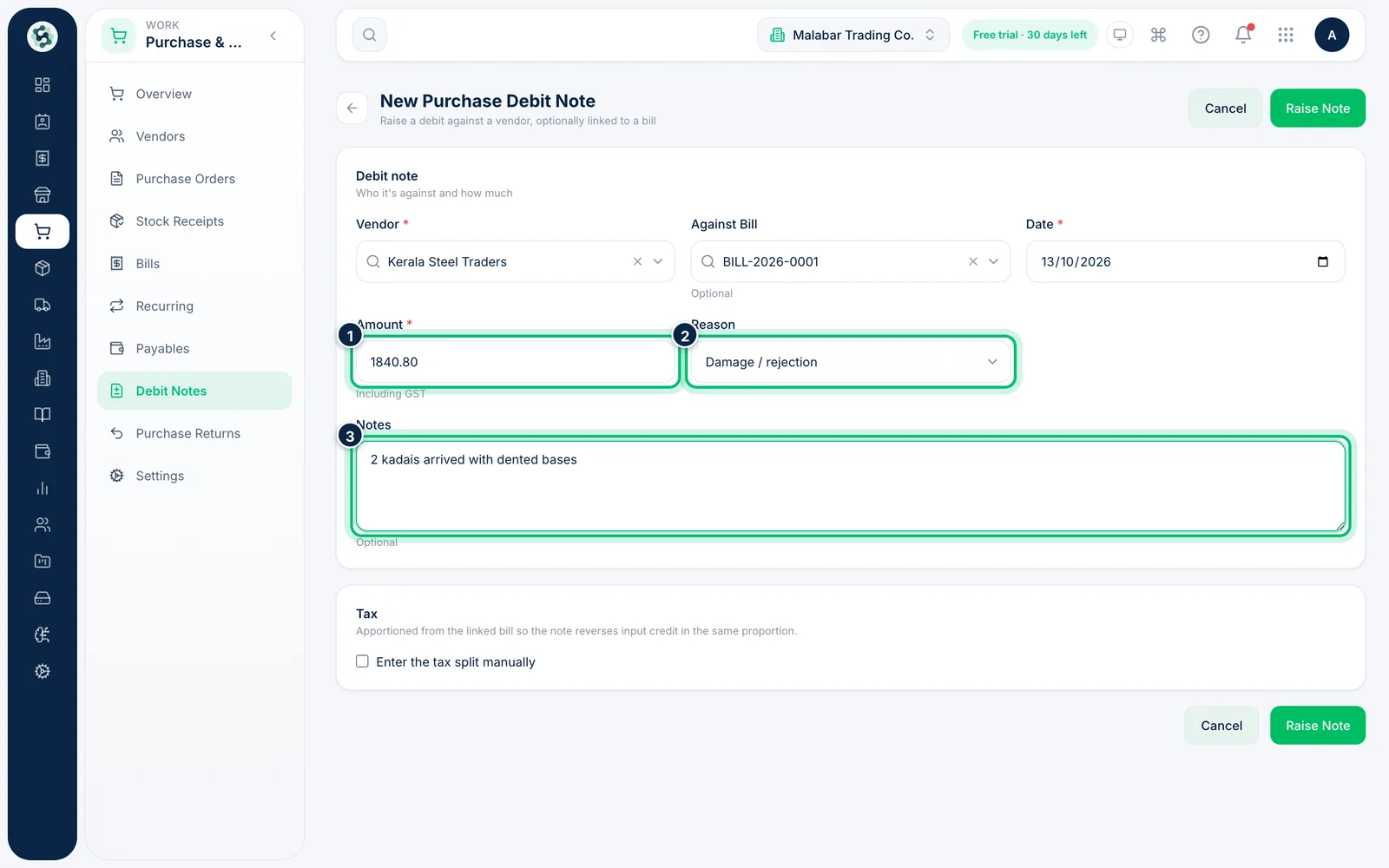Click the bottom Raise Note button
1389x868 pixels.
[1318, 726]
